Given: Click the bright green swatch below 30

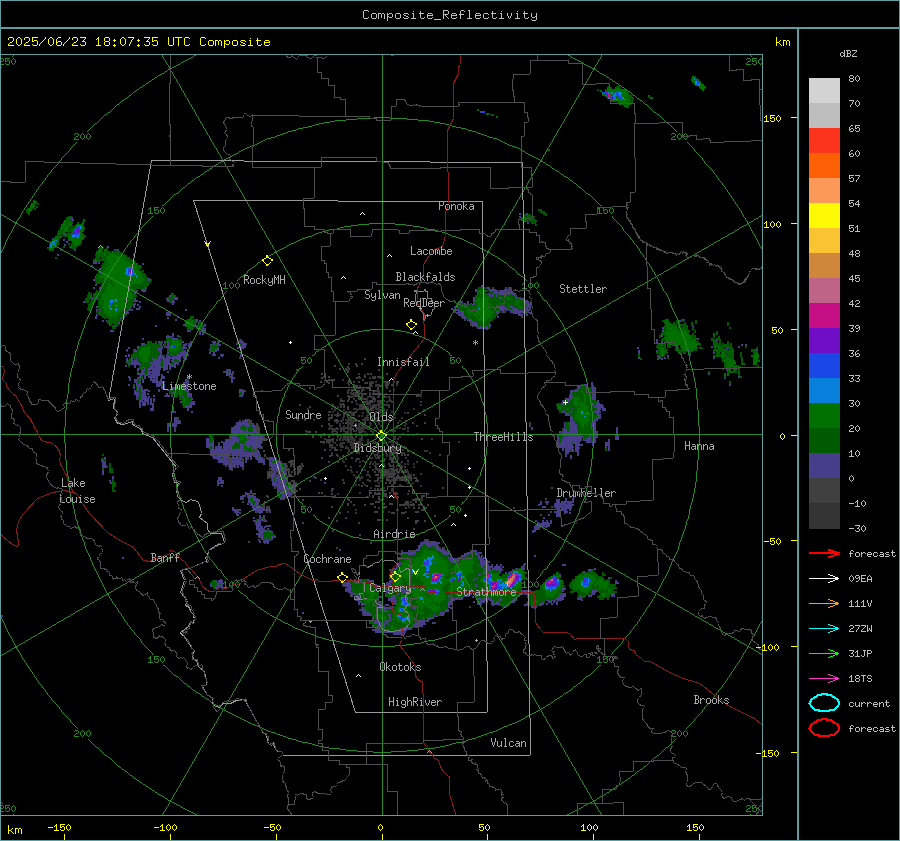Looking at the screenshot, I should (x=824, y=416).
